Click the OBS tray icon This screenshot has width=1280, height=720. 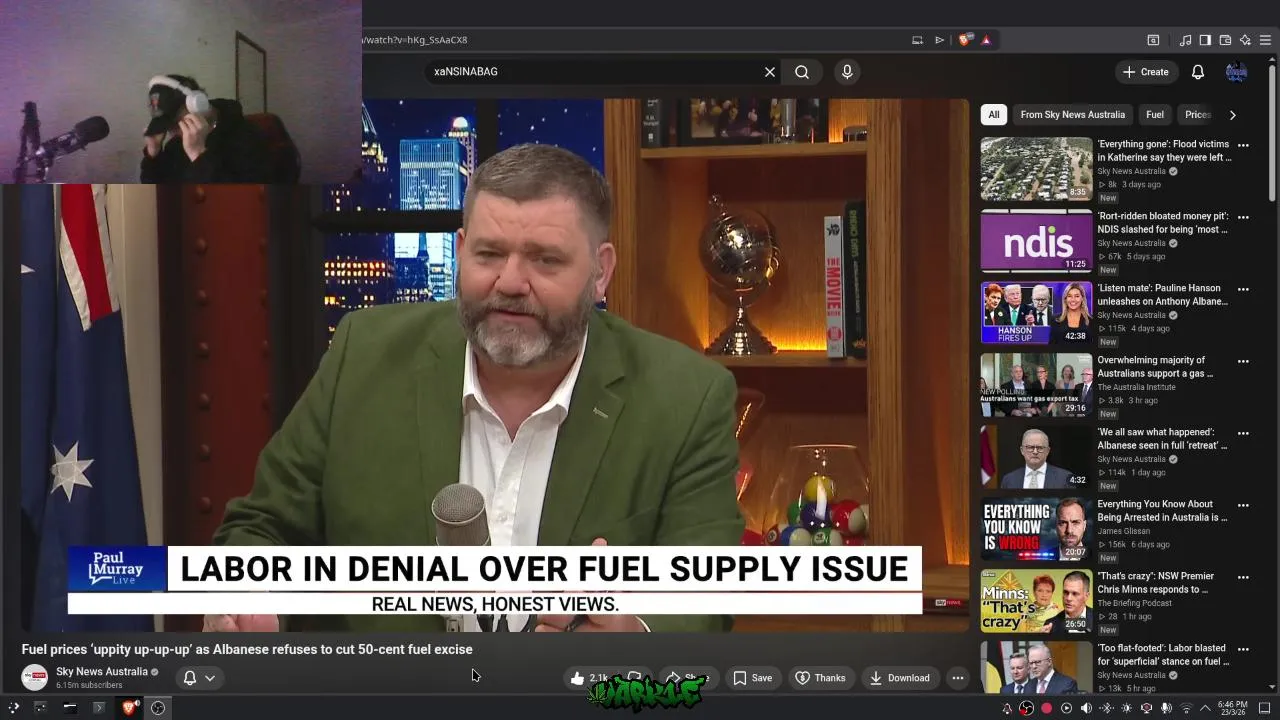pos(1026,708)
